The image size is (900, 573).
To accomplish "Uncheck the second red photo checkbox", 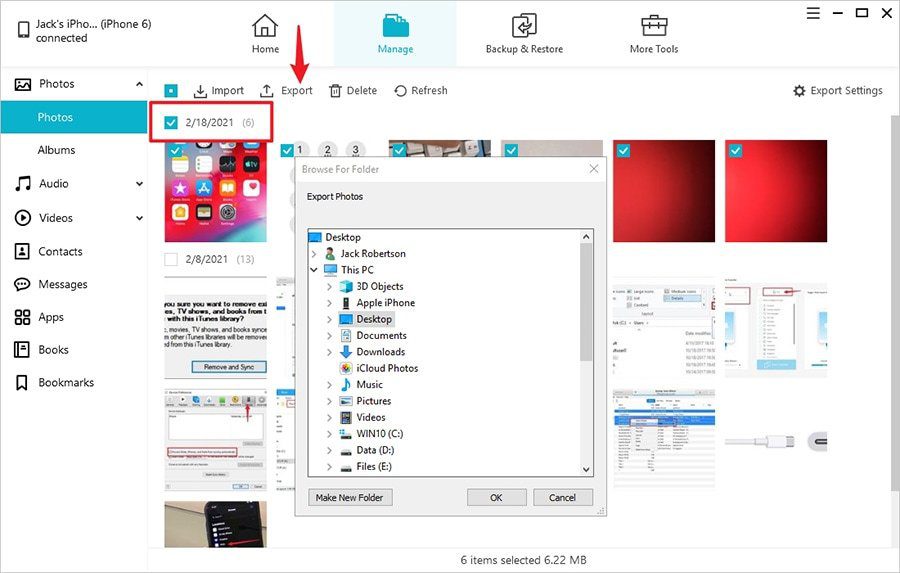I will coord(735,150).
